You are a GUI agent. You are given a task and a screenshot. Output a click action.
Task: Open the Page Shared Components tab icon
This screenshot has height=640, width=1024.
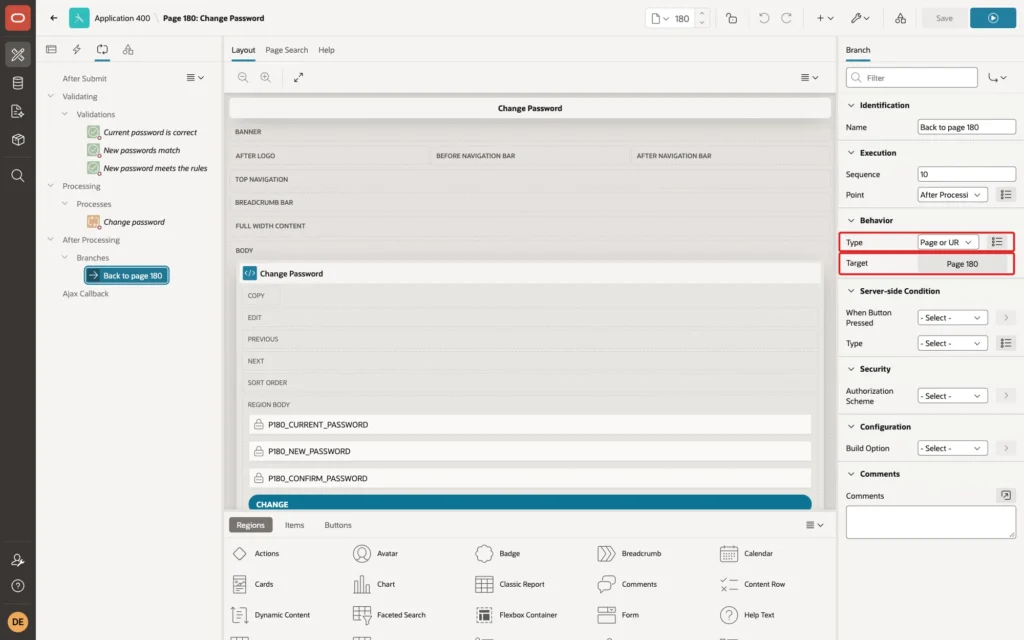click(128, 50)
